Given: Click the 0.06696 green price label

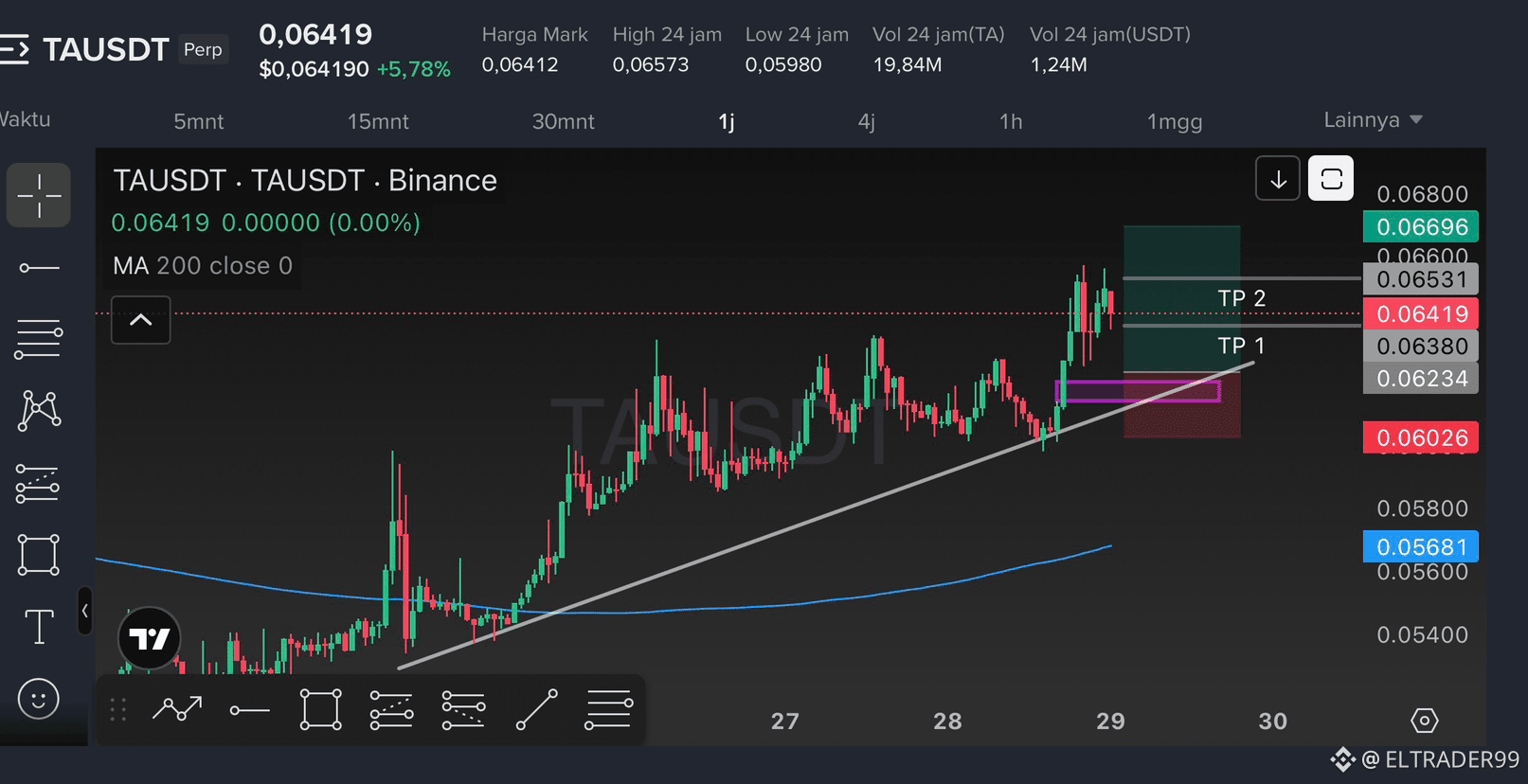Looking at the screenshot, I should coord(1421,227).
